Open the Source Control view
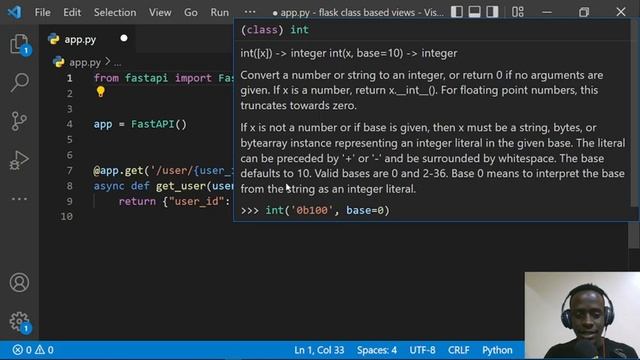Screen dimensions: 640x360 pyautogui.click(x=19, y=121)
